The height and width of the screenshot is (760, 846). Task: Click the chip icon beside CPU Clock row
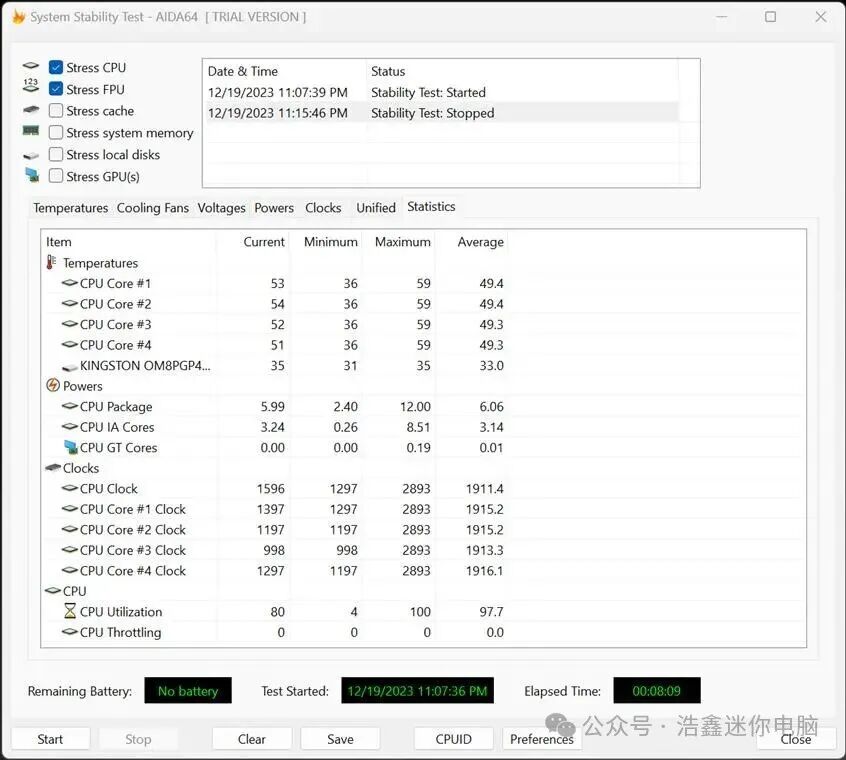[x=70, y=488]
